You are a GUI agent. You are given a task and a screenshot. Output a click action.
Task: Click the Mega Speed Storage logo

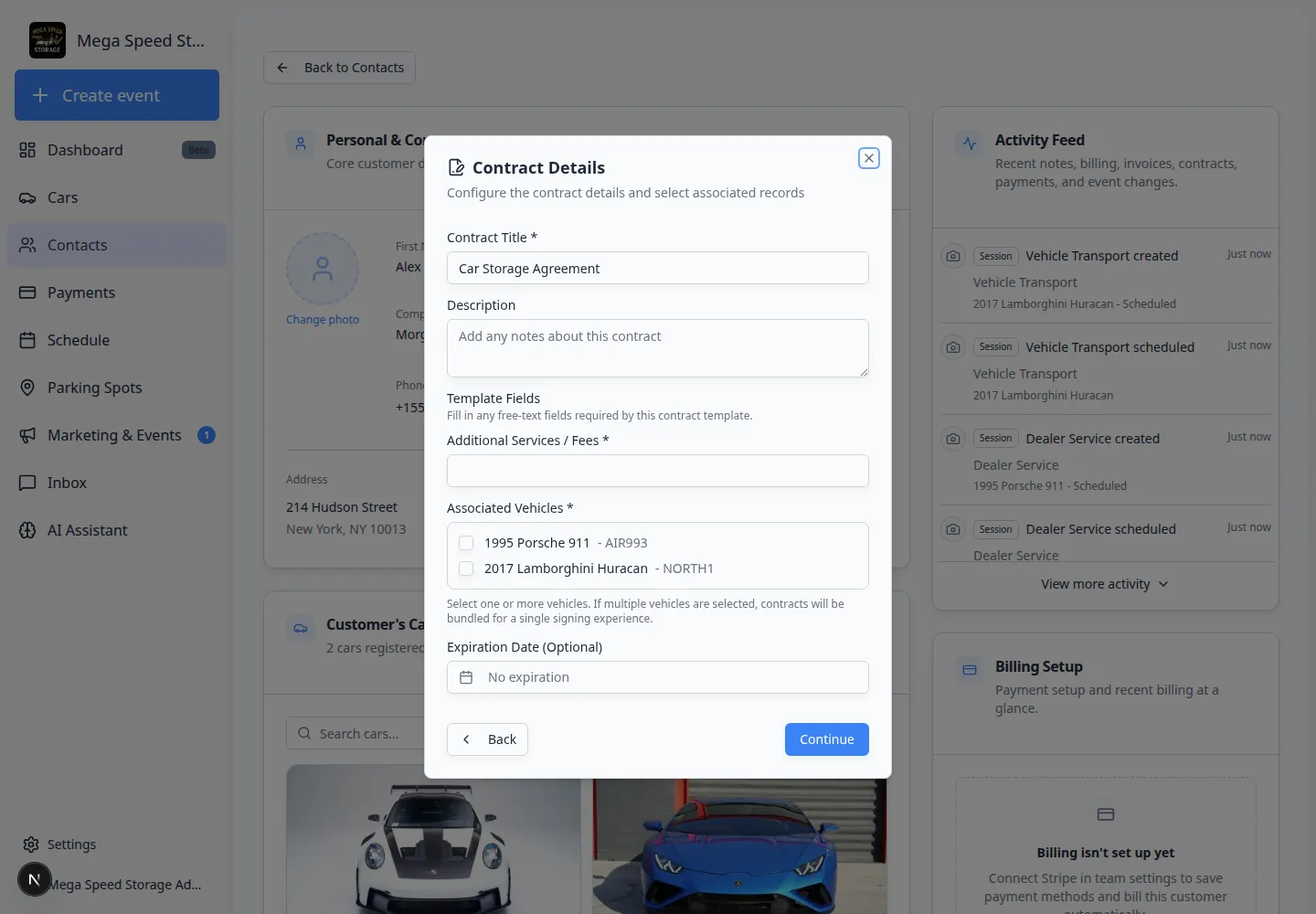[x=48, y=40]
